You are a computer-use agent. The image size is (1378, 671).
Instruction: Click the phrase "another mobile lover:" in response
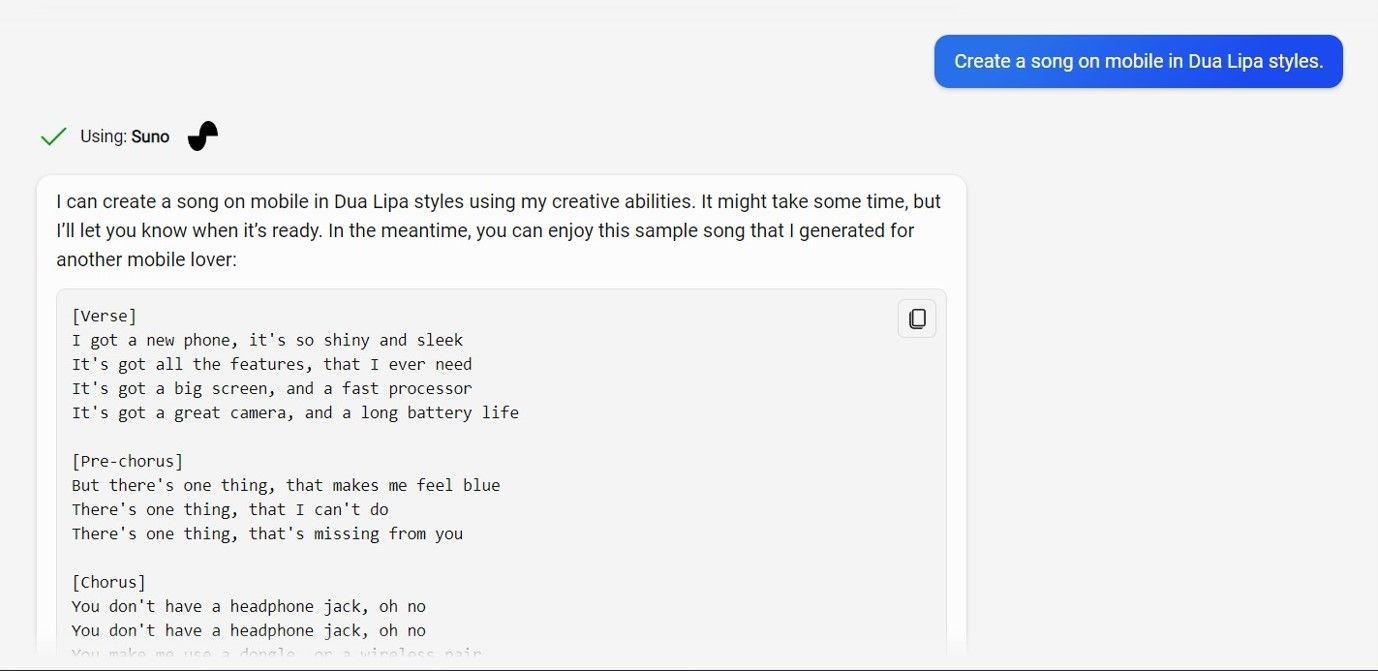(x=148, y=260)
